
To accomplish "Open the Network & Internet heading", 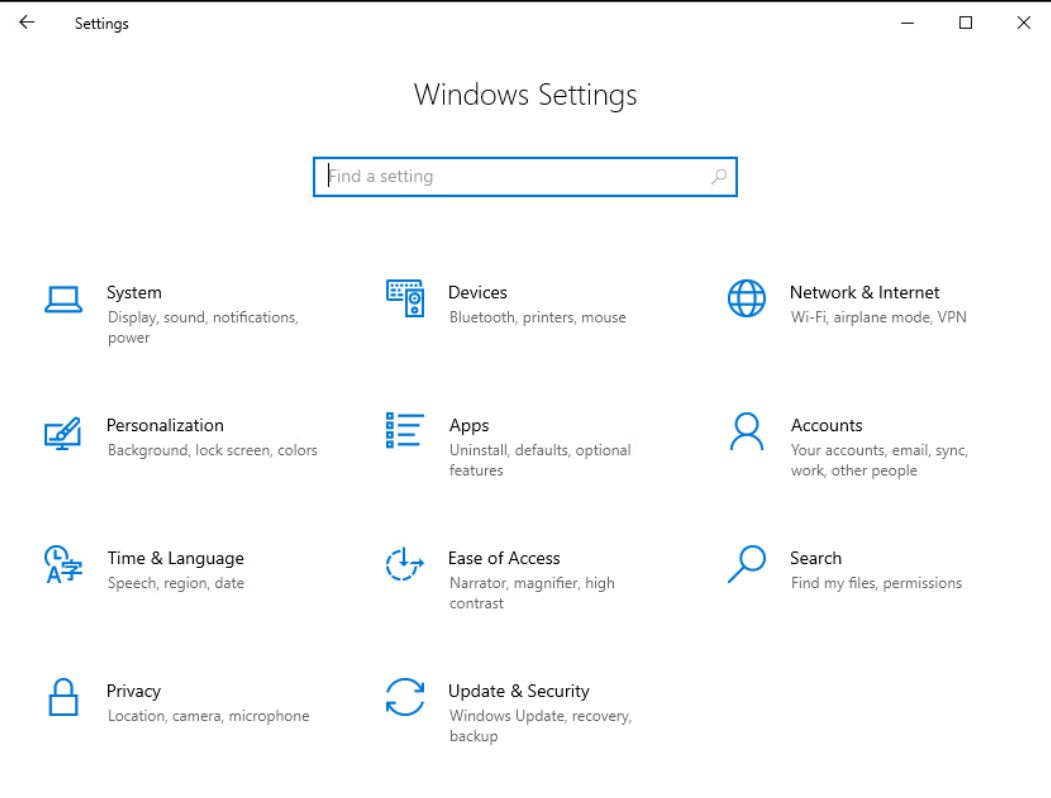I will (x=864, y=293).
